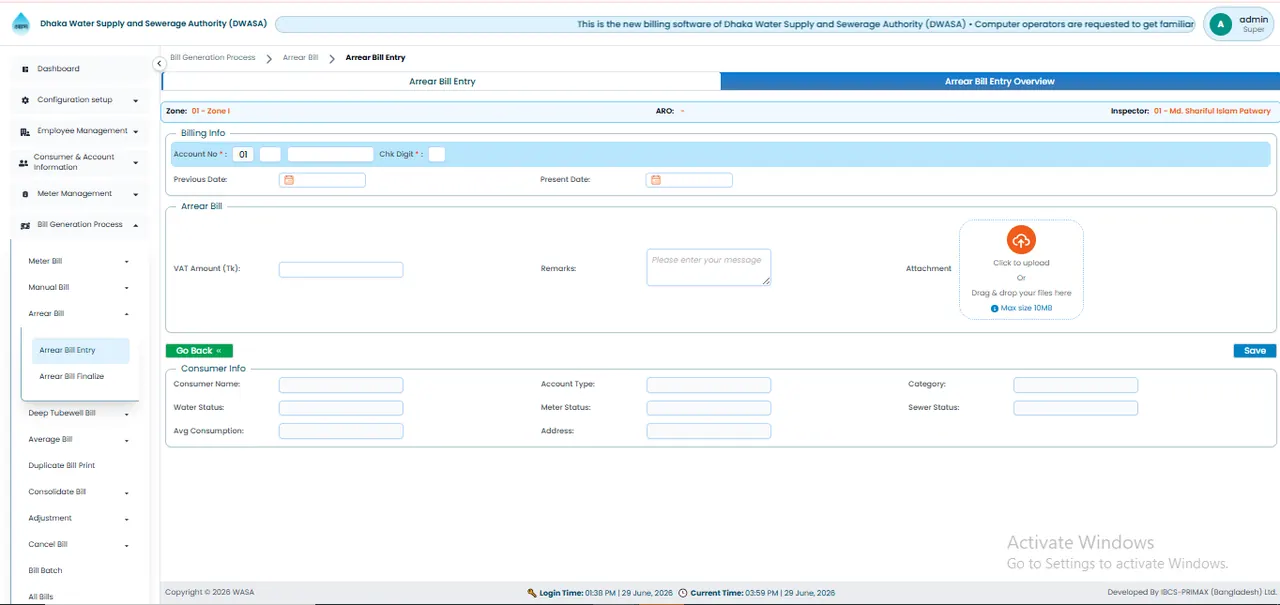Click the Dashboard sidebar icon

25,69
